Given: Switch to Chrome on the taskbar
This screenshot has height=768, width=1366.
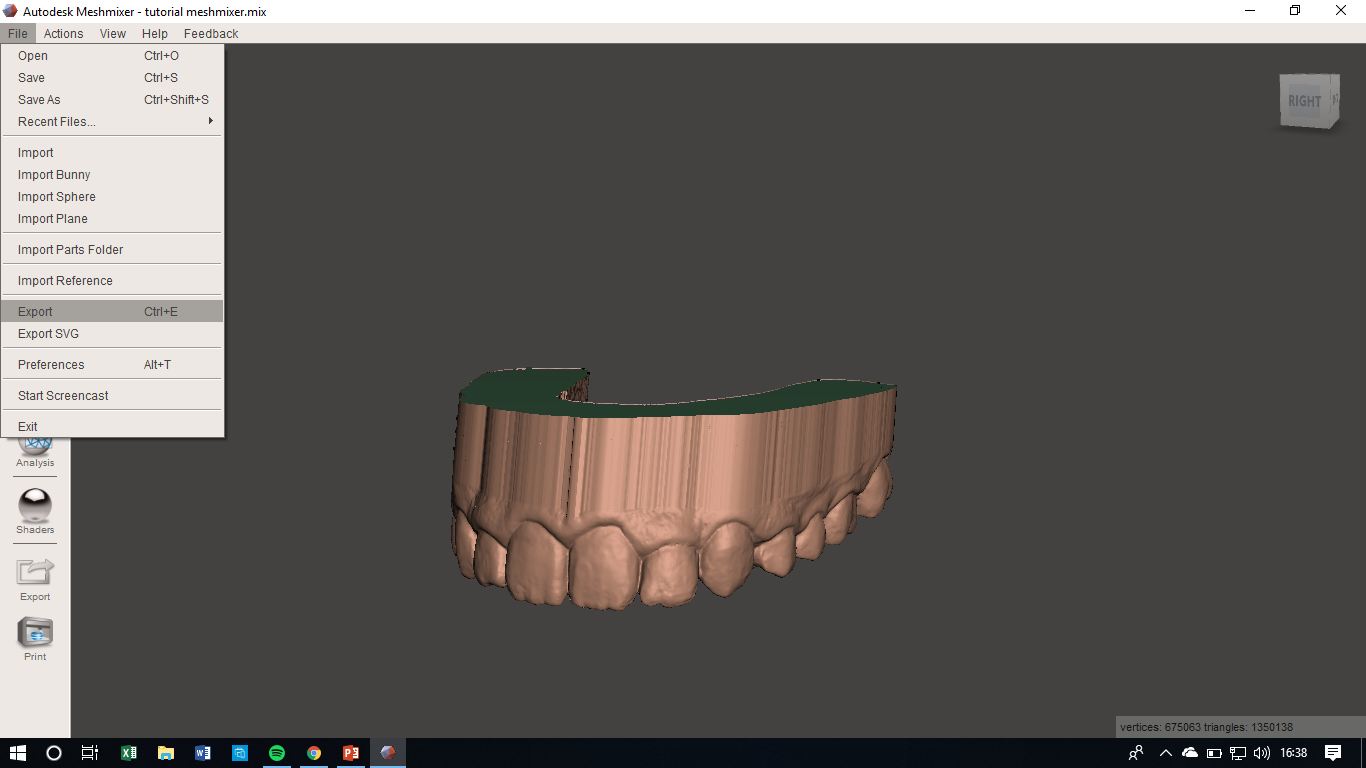Looking at the screenshot, I should click(x=314, y=753).
